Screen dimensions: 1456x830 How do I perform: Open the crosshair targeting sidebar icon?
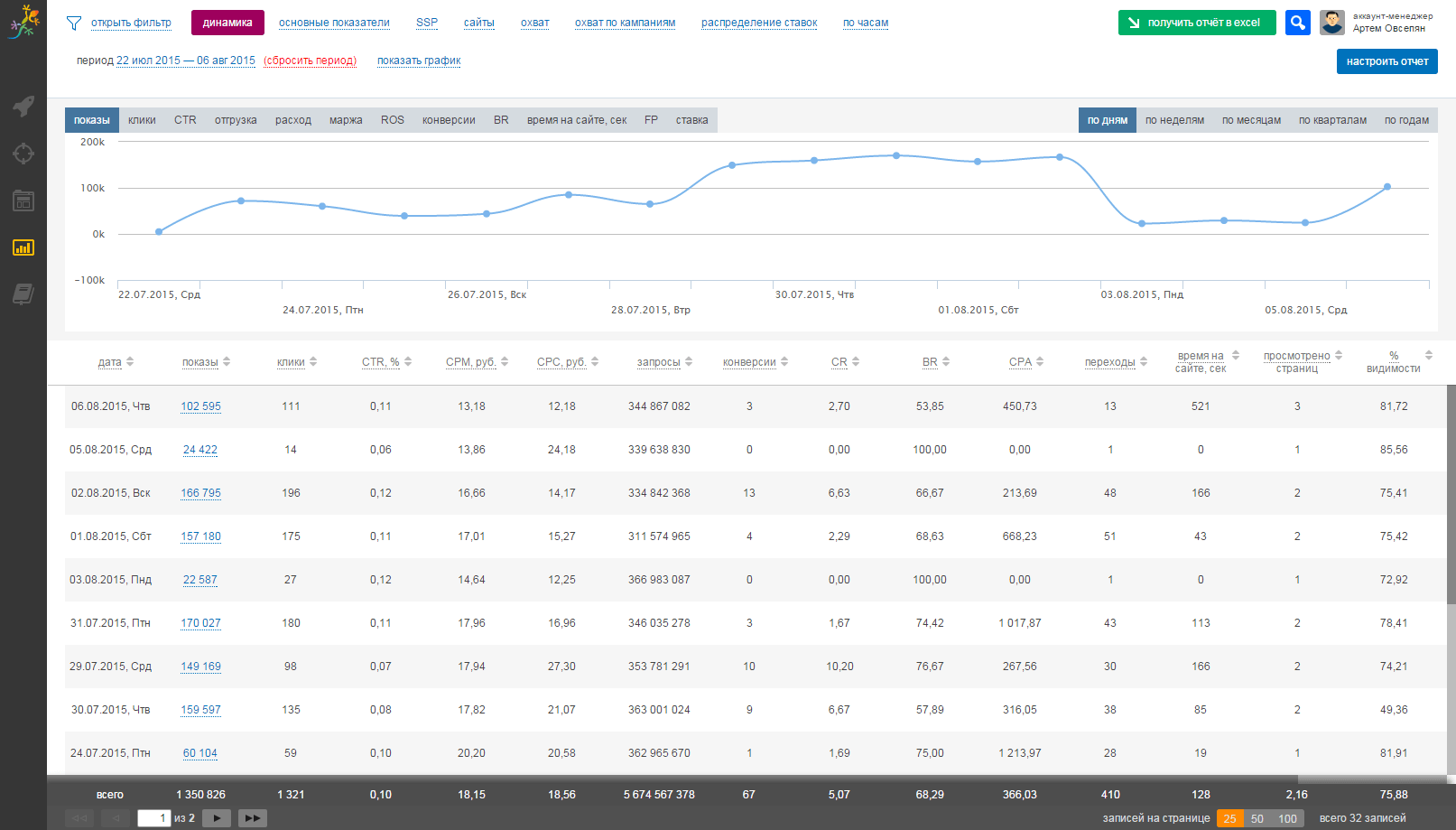tap(23, 154)
